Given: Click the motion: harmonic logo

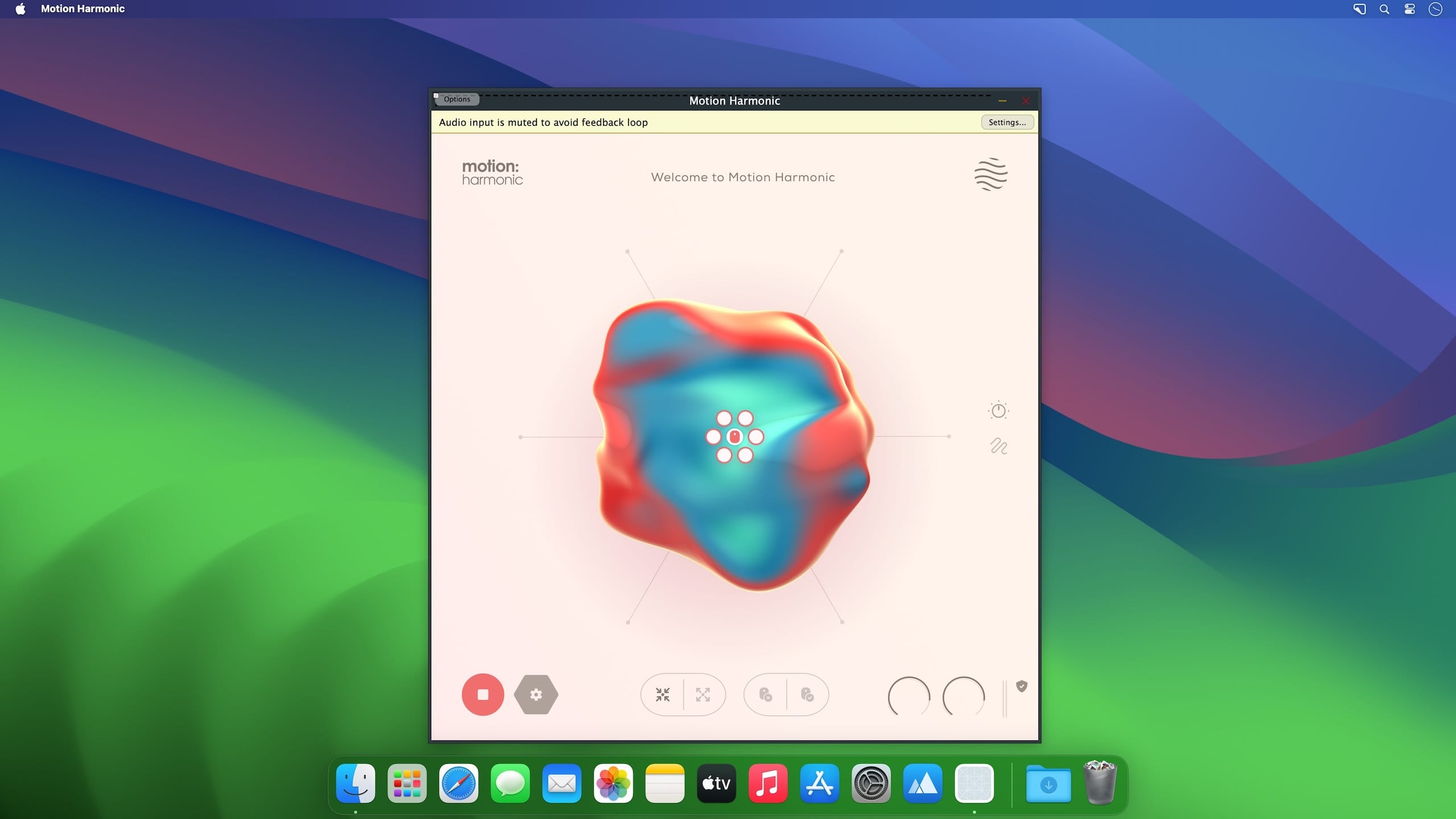Looking at the screenshot, I should 492,172.
